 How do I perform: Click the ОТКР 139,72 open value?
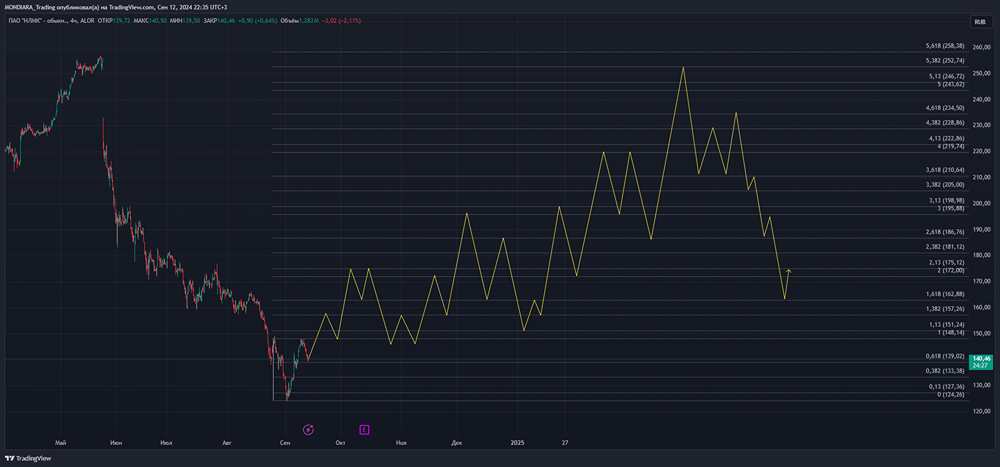click(x=114, y=21)
